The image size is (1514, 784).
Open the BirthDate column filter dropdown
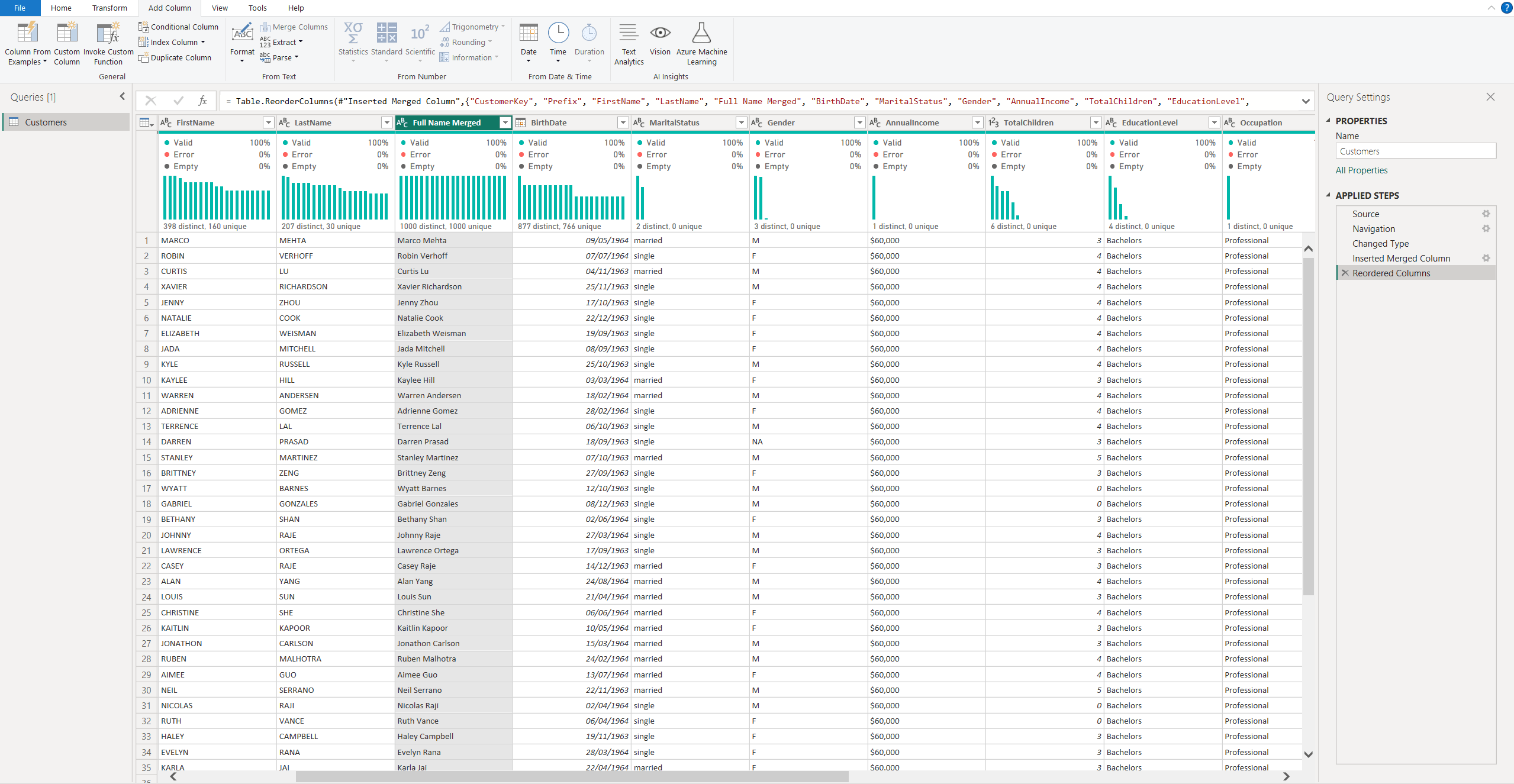click(x=622, y=122)
